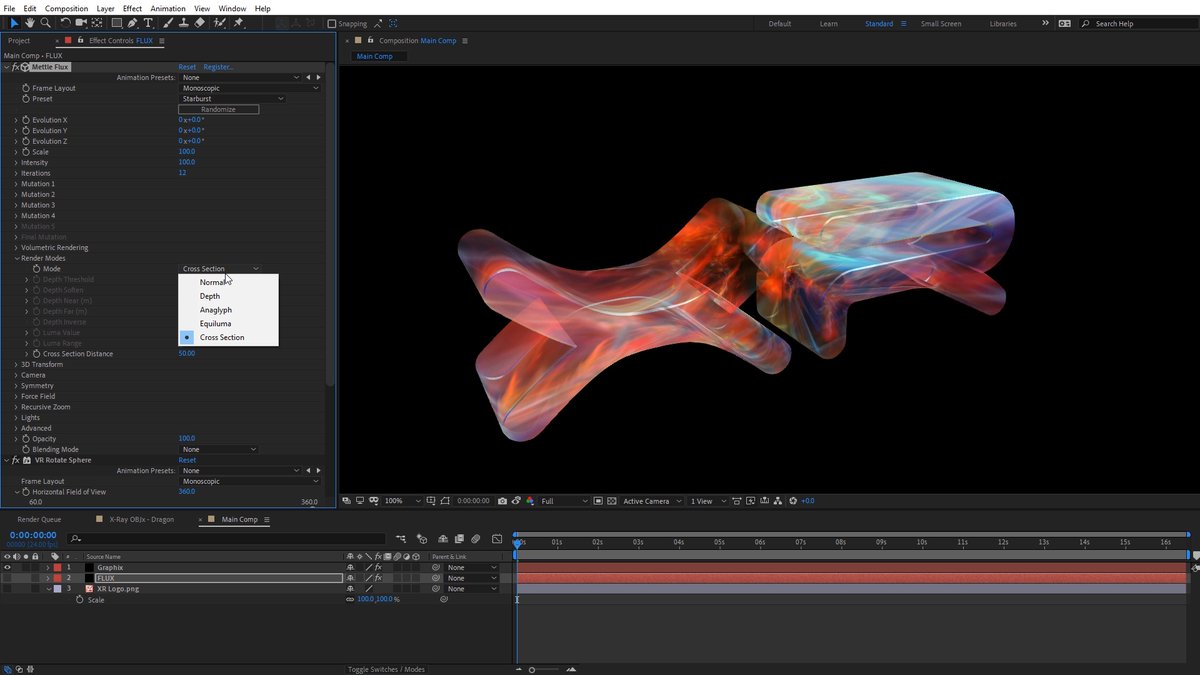
Task: Open the Active Camera view dropdown
Action: 652,501
